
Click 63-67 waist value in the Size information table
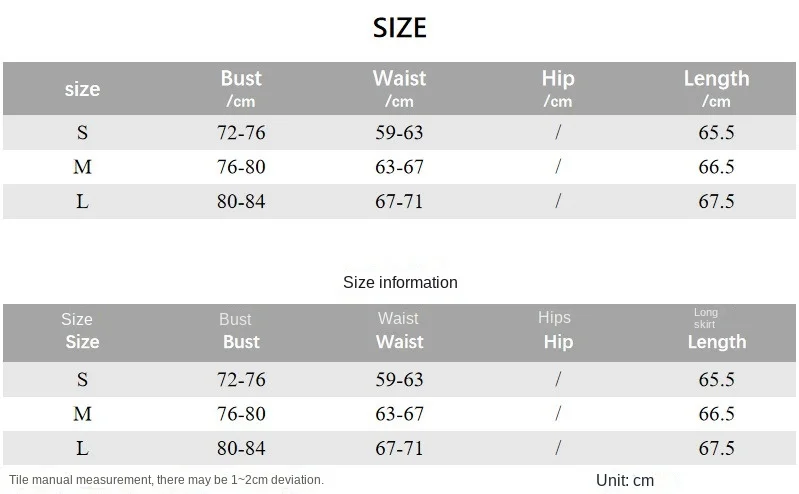(x=399, y=414)
